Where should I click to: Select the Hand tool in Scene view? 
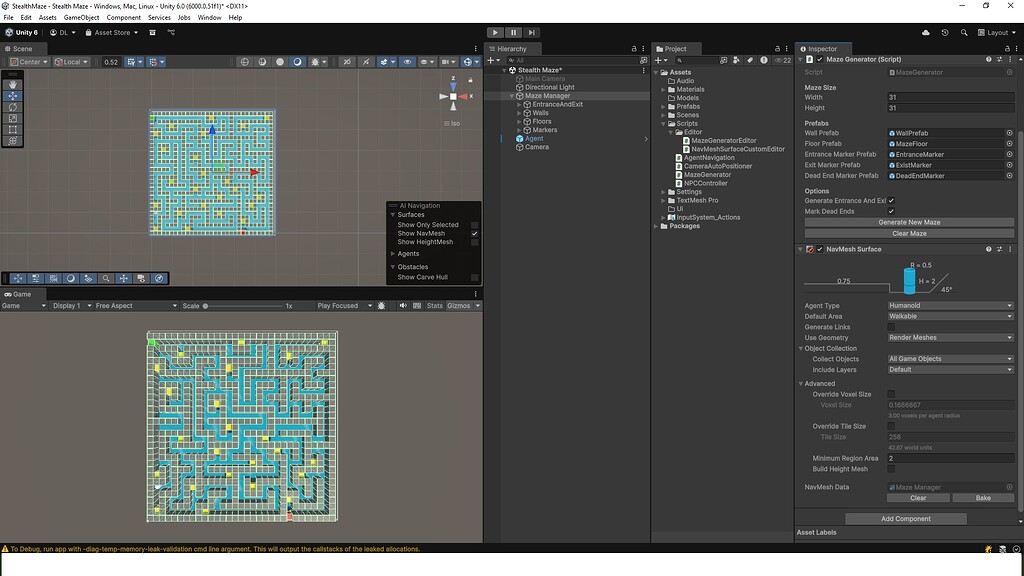point(13,85)
